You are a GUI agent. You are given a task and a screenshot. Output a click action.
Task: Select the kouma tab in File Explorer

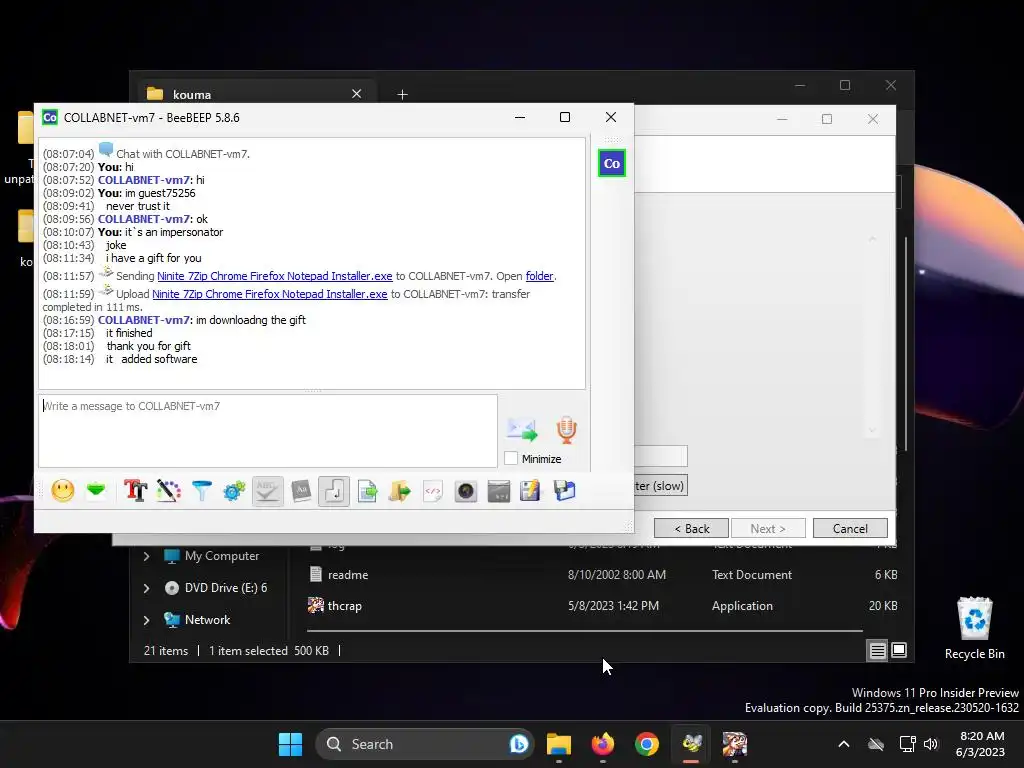[x=255, y=94]
